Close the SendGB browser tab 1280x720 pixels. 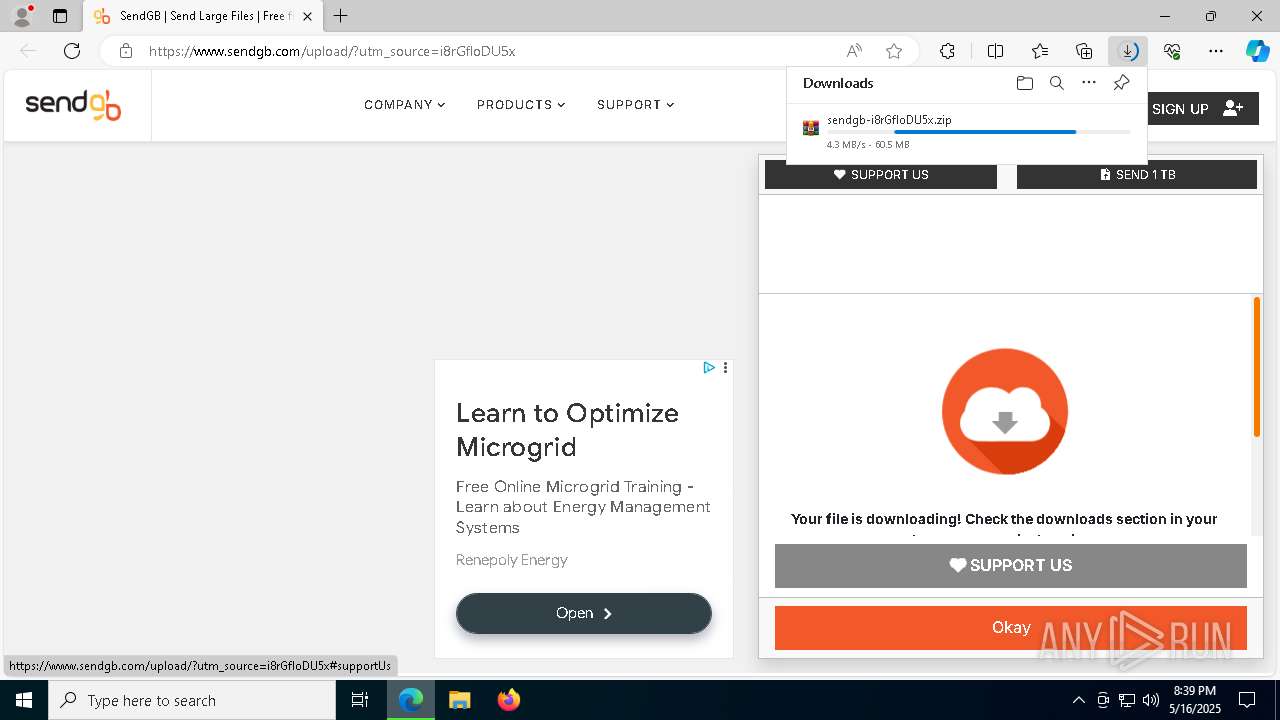(307, 16)
